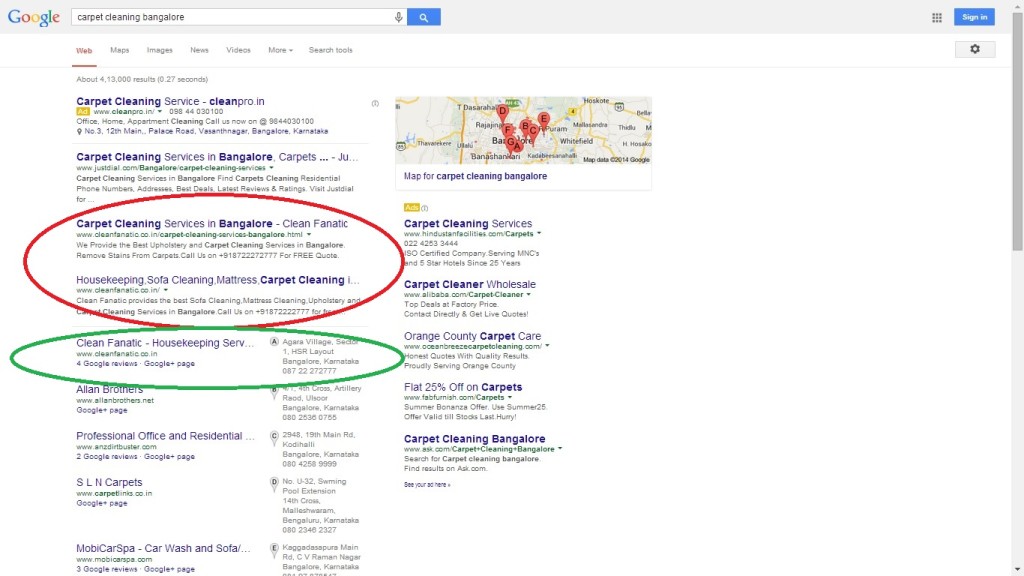The height and width of the screenshot is (576, 1024).
Task: Open Search tools
Action: (330, 50)
